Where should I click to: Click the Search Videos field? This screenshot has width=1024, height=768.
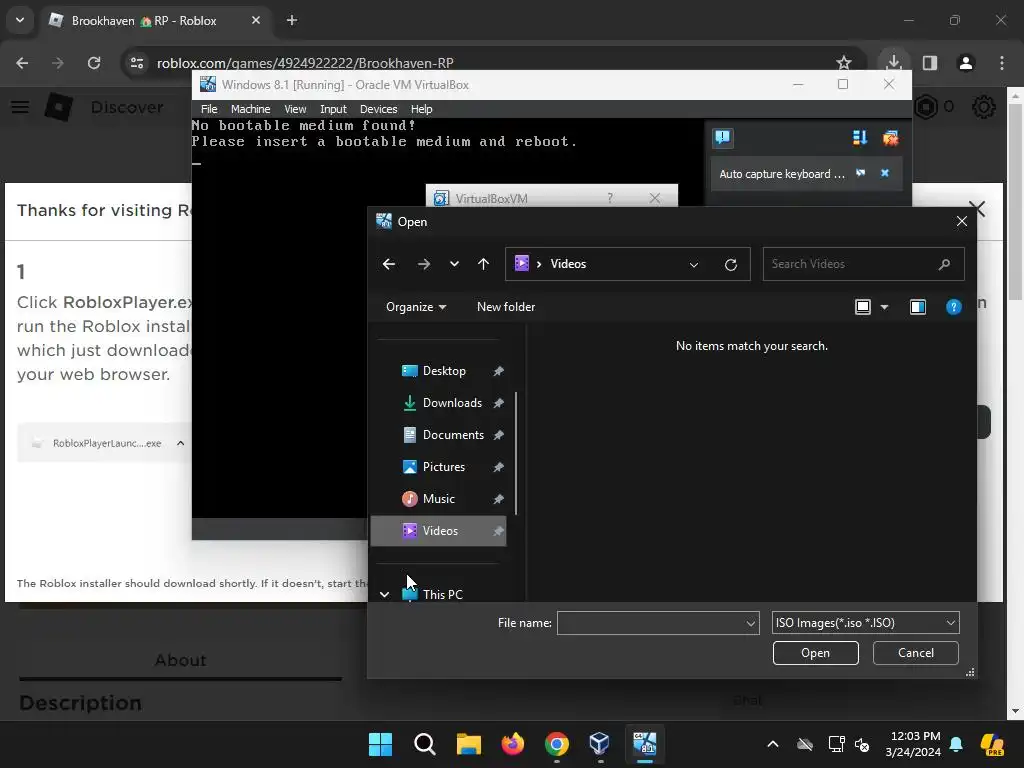point(863,264)
